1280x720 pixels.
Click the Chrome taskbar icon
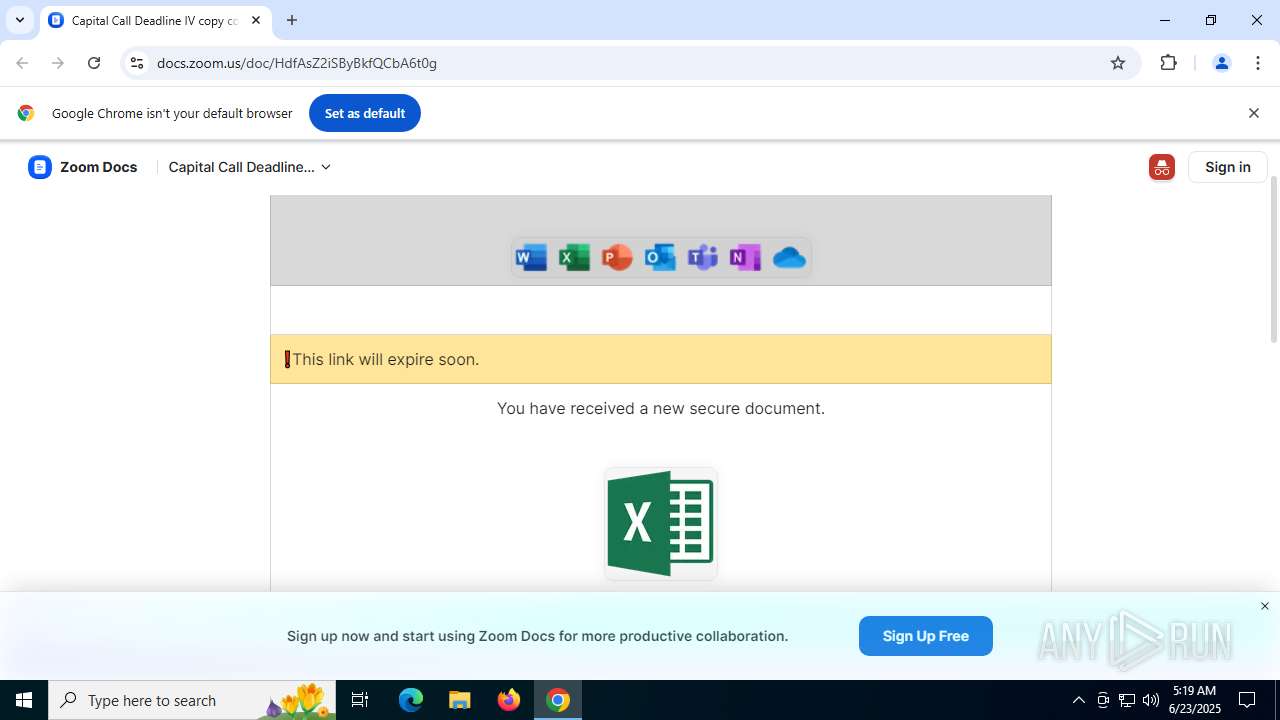[x=558, y=700]
